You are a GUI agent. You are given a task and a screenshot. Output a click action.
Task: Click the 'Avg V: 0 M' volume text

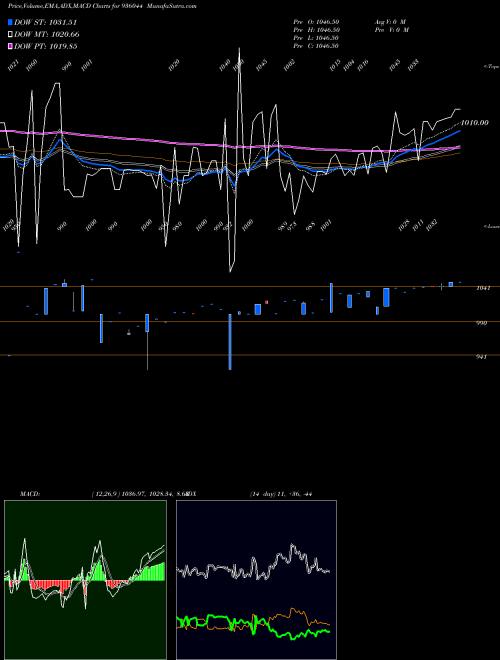click(391, 22)
